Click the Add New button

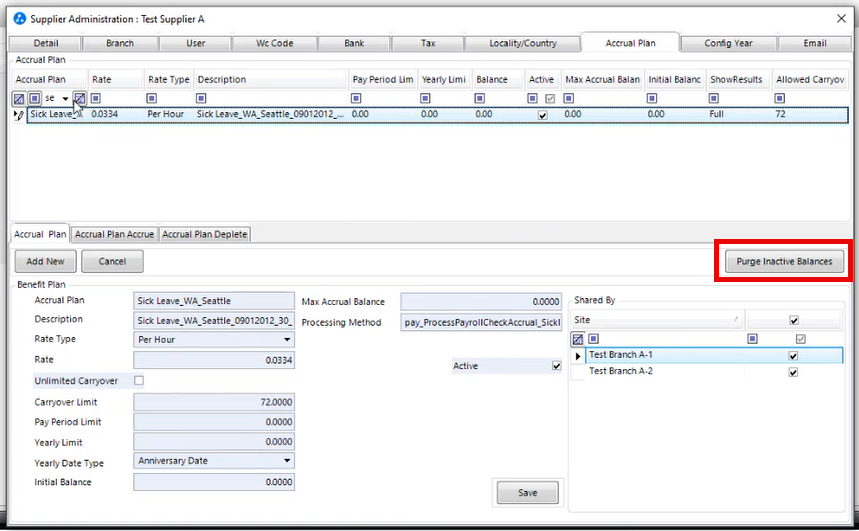click(x=45, y=261)
